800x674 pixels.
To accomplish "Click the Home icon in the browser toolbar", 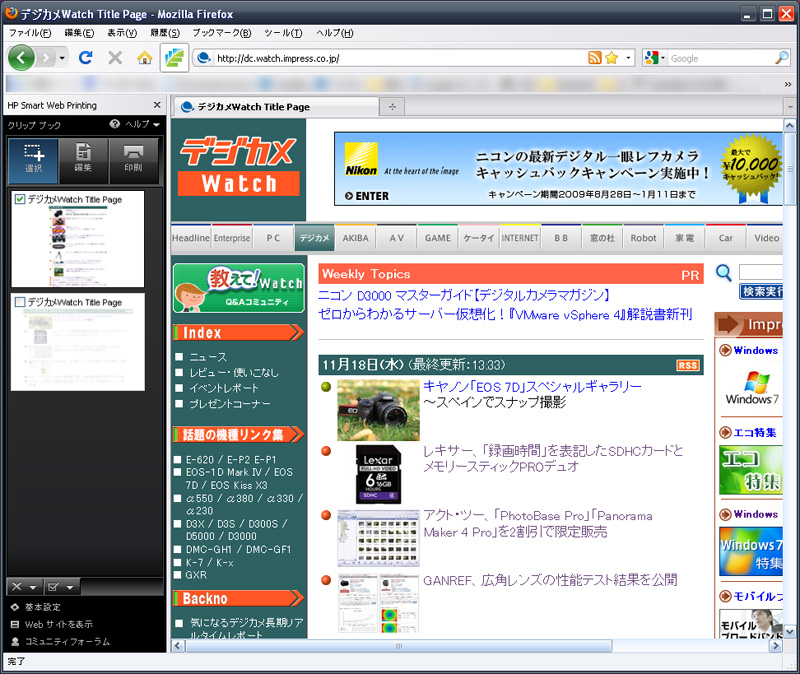I will pos(142,58).
